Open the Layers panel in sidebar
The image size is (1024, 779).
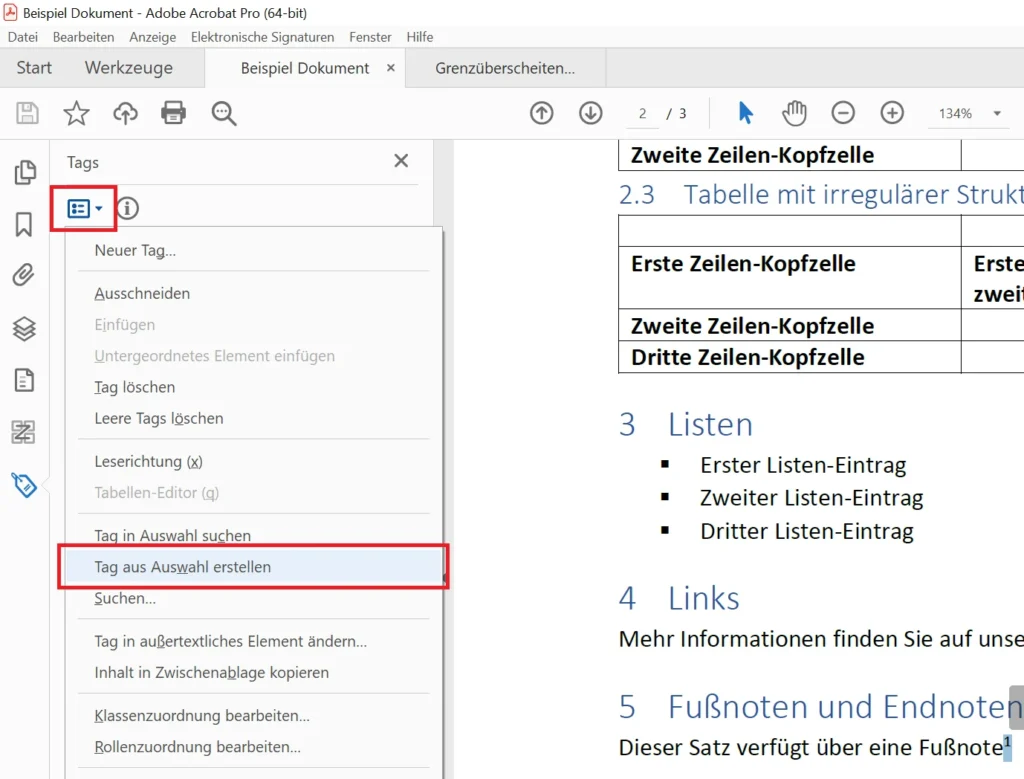tap(24, 328)
